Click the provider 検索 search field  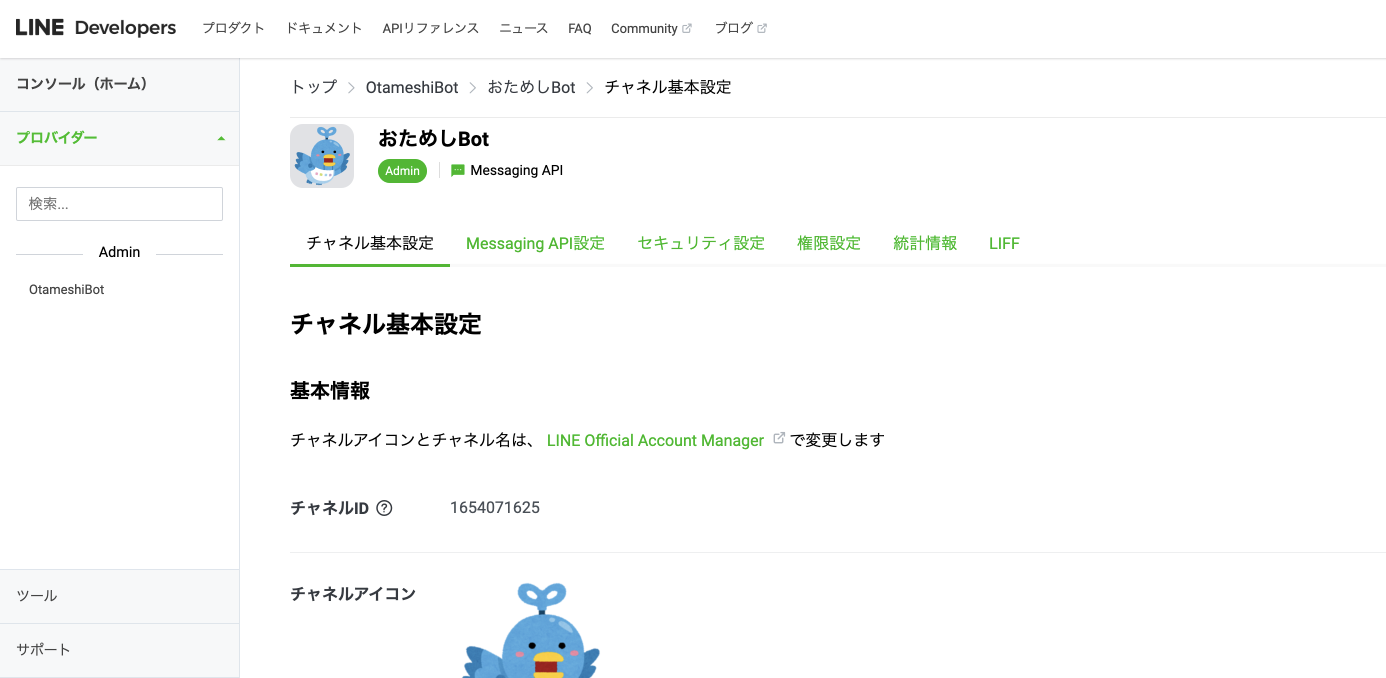119,204
